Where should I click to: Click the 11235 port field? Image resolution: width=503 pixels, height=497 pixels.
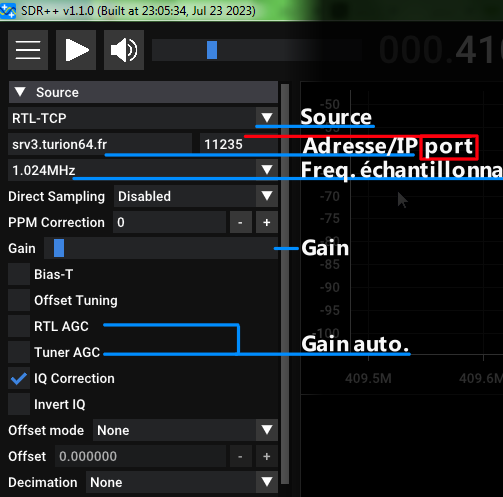(239, 144)
